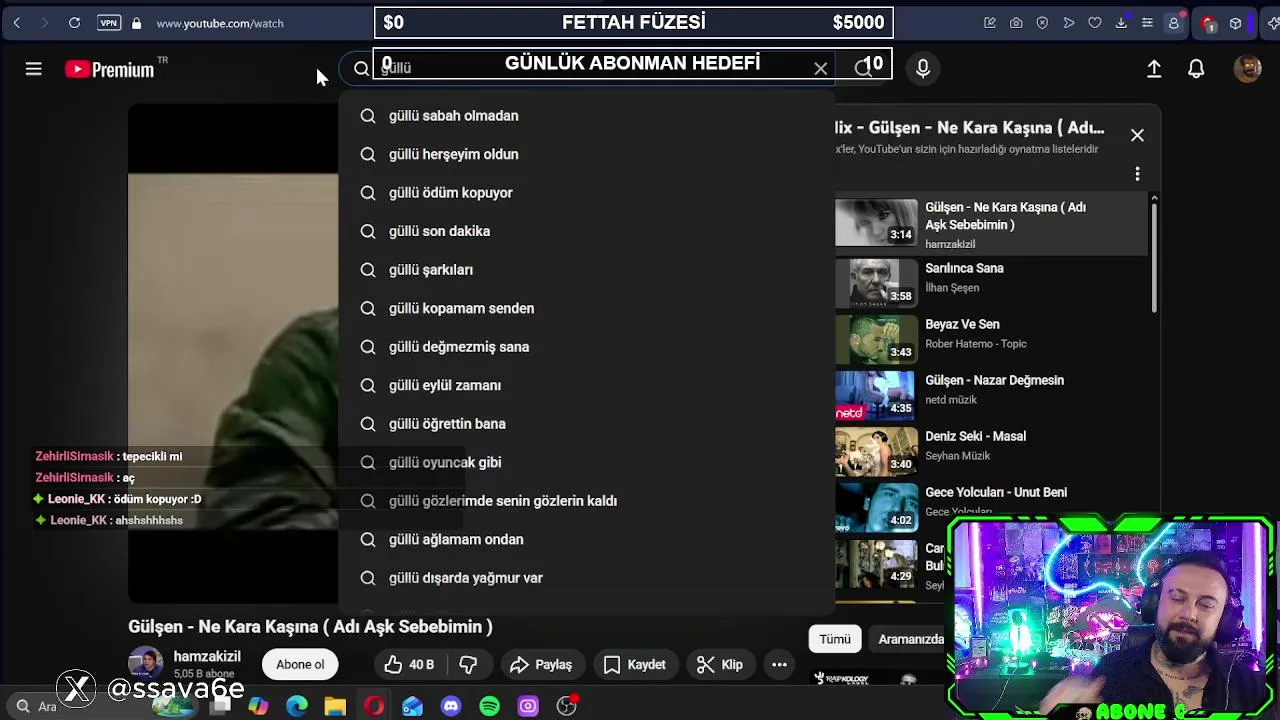Save the video with Kaydet
This screenshot has height=720, width=1280.
click(635, 664)
